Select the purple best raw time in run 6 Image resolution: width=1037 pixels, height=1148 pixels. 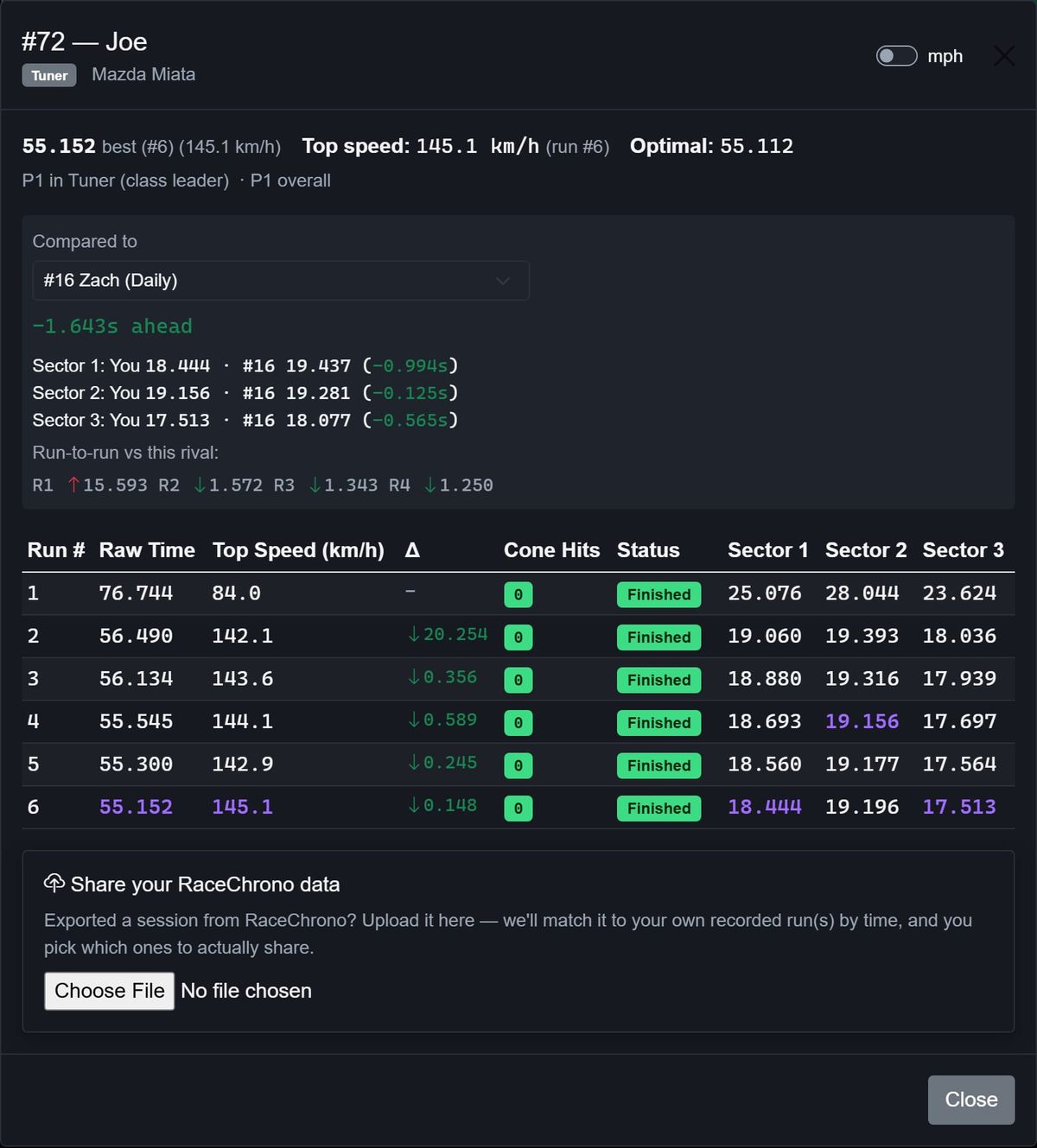[x=136, y=807]
